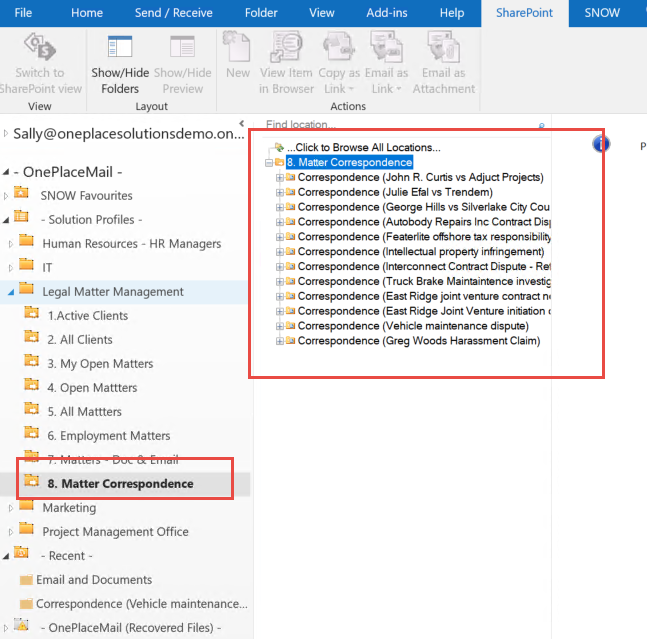Click View Item in Browser icon
The image size is (647, 639).
(286, 47)
